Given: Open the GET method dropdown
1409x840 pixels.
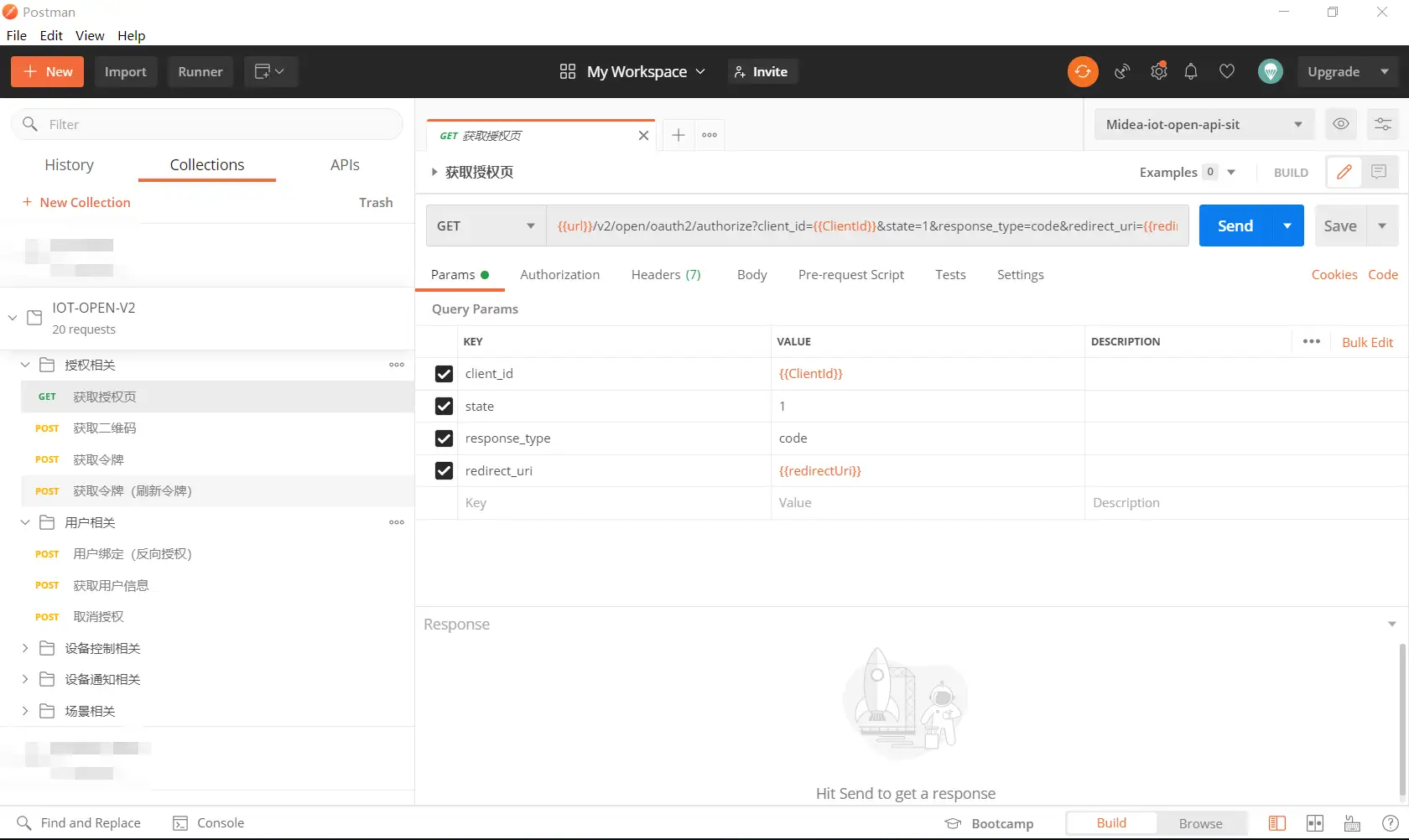Looking at the screenshot, I should tap(486, 226).
